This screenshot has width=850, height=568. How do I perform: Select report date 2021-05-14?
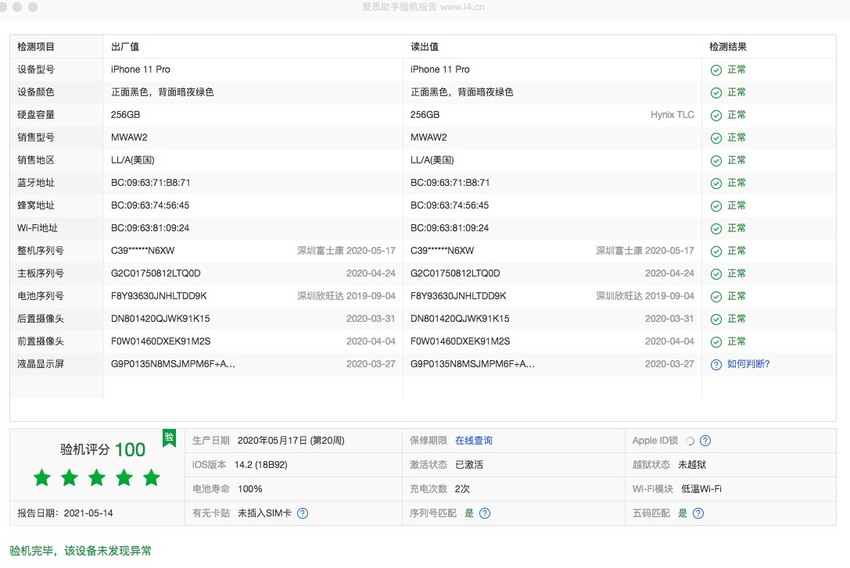(88, 513)
